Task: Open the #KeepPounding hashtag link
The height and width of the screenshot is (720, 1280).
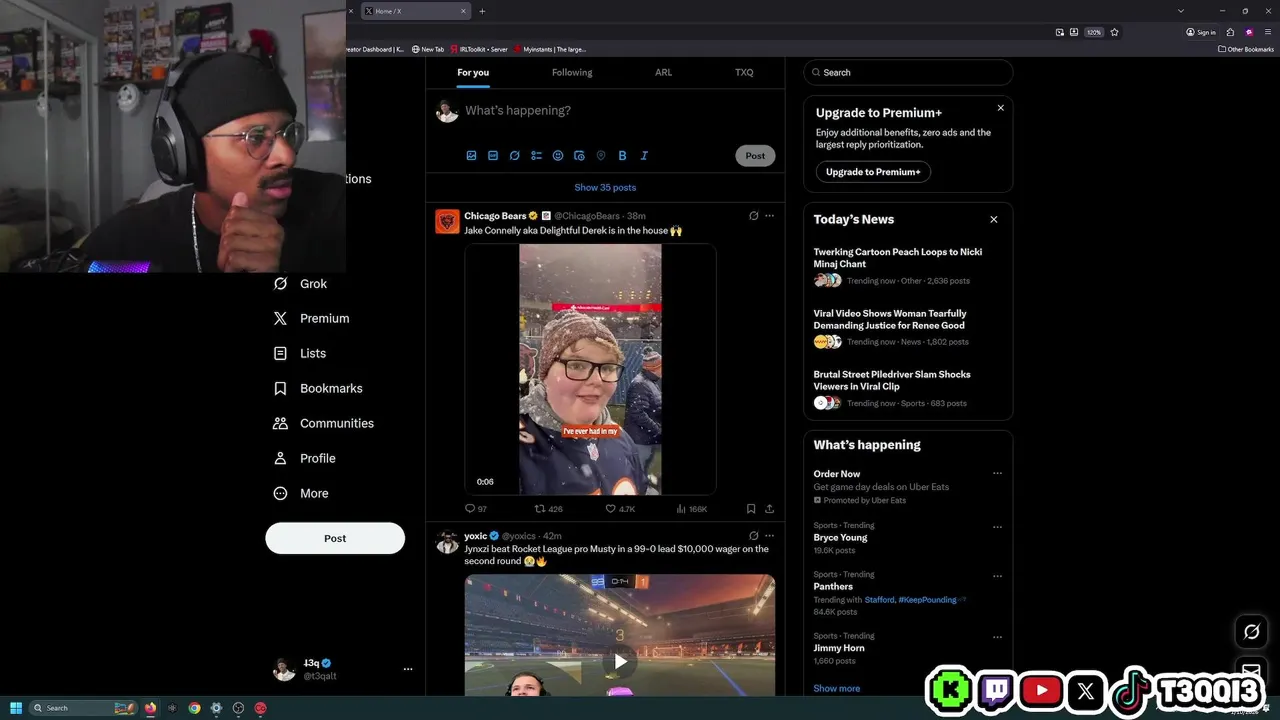Action: click(927, 600)
